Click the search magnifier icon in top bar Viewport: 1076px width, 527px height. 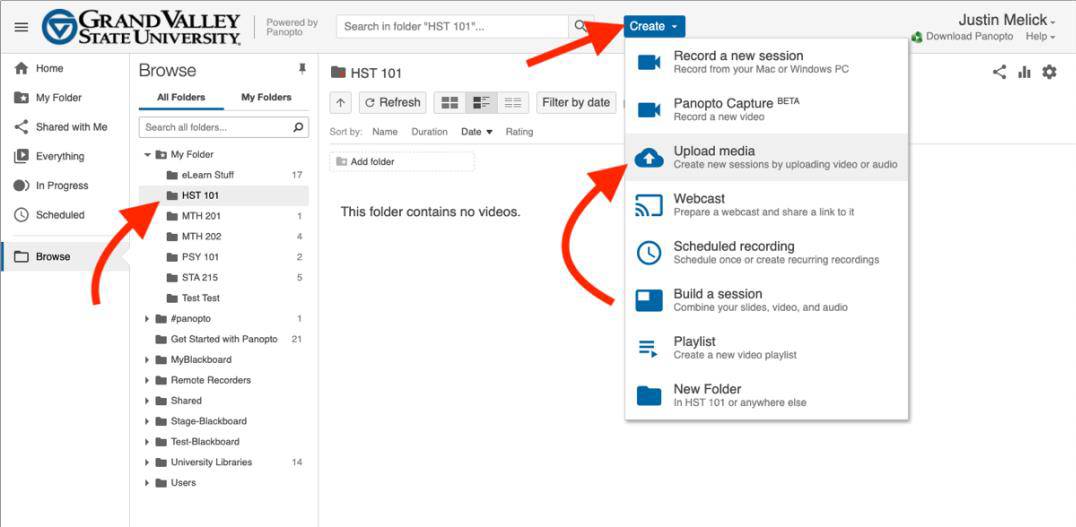[581, 26]
